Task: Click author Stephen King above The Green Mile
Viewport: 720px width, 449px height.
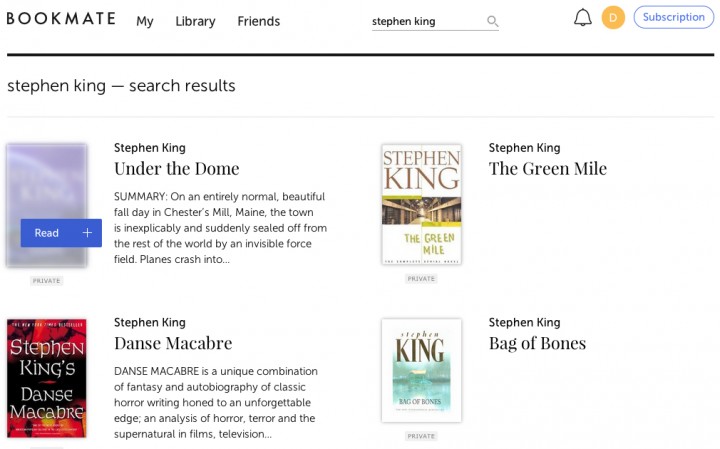Action: (x=524, y=148)
